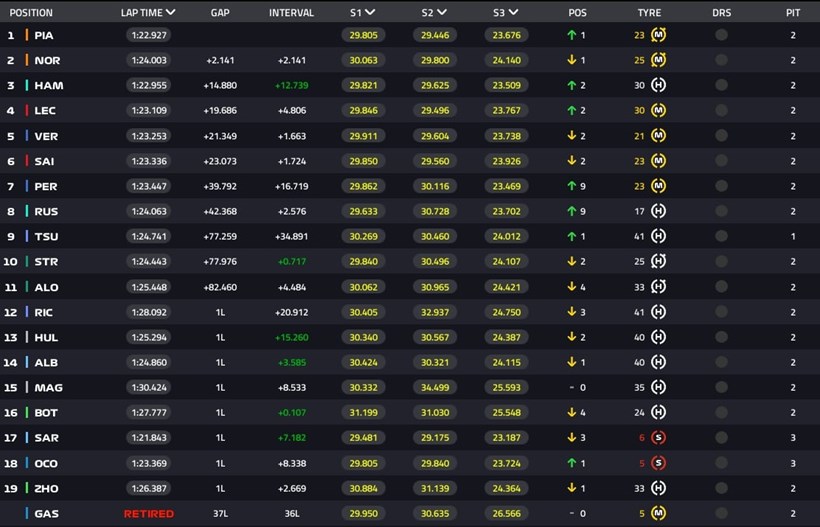
Task: Open the S2 column dropdown arrow
Action: pyautogui.click(x=442, y=12)
